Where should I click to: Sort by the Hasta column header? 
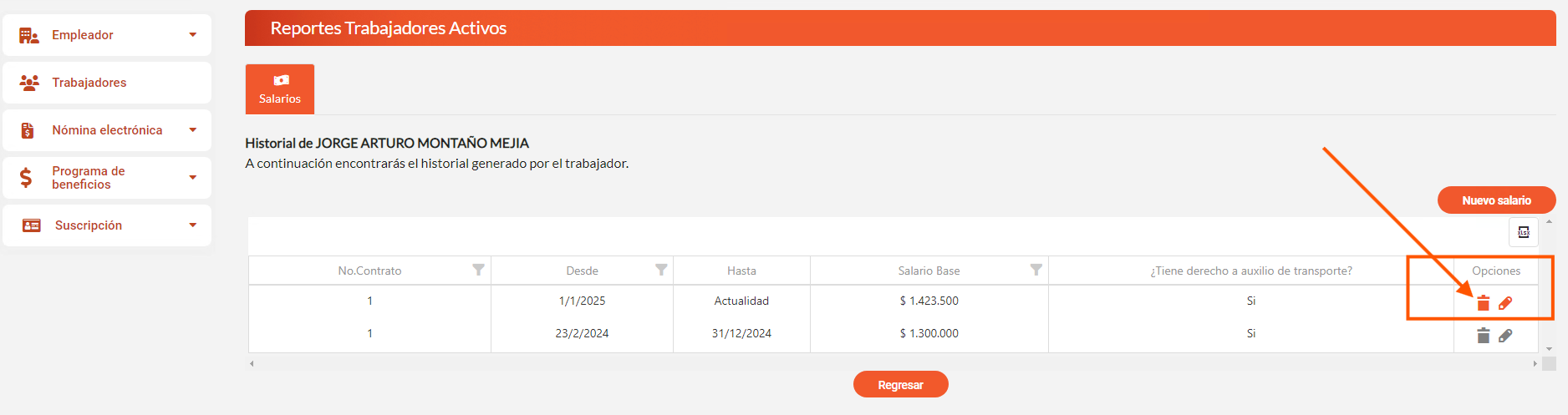pos(741,271)
